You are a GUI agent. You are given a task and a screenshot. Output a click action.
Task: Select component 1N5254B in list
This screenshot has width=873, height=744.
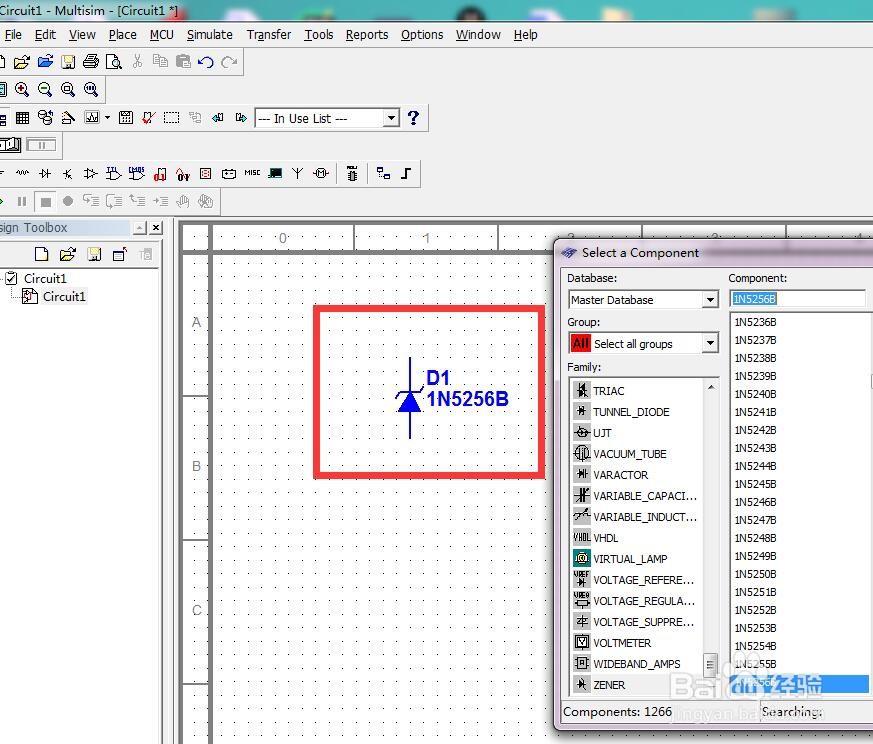(756, 646)
